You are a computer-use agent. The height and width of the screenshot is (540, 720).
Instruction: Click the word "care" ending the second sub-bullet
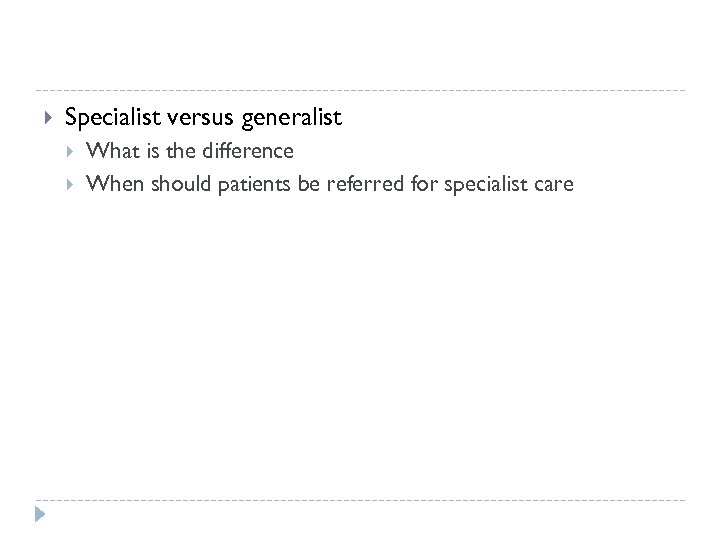point(554,184)
